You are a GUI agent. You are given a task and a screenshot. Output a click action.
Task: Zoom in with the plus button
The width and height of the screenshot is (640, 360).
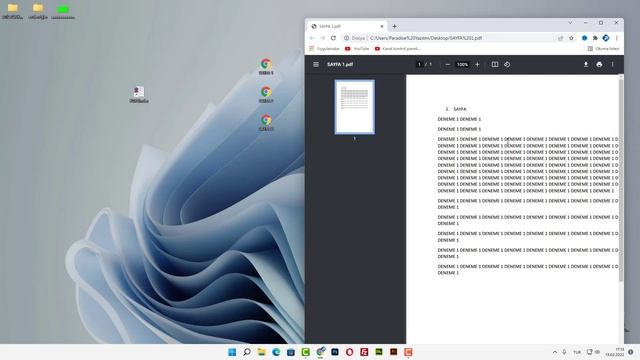tap(477, 64)
